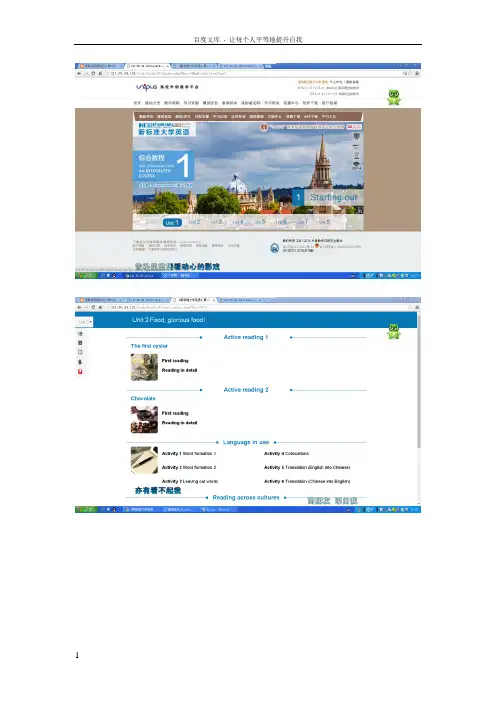Click the Windows Start button in lower screenshot
The image size is (496, 702).
coord(86,509)
